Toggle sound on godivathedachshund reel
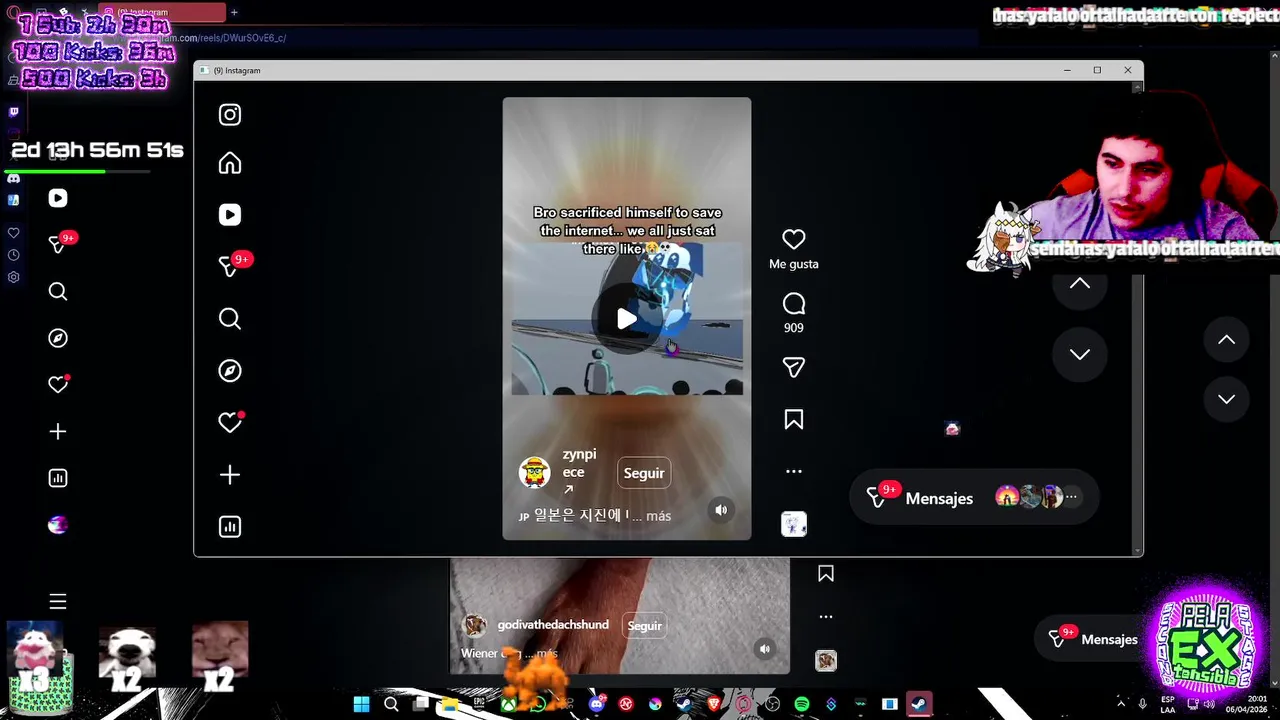The width and height of the screenshot is (1280, 720). [x=765, y=648]
